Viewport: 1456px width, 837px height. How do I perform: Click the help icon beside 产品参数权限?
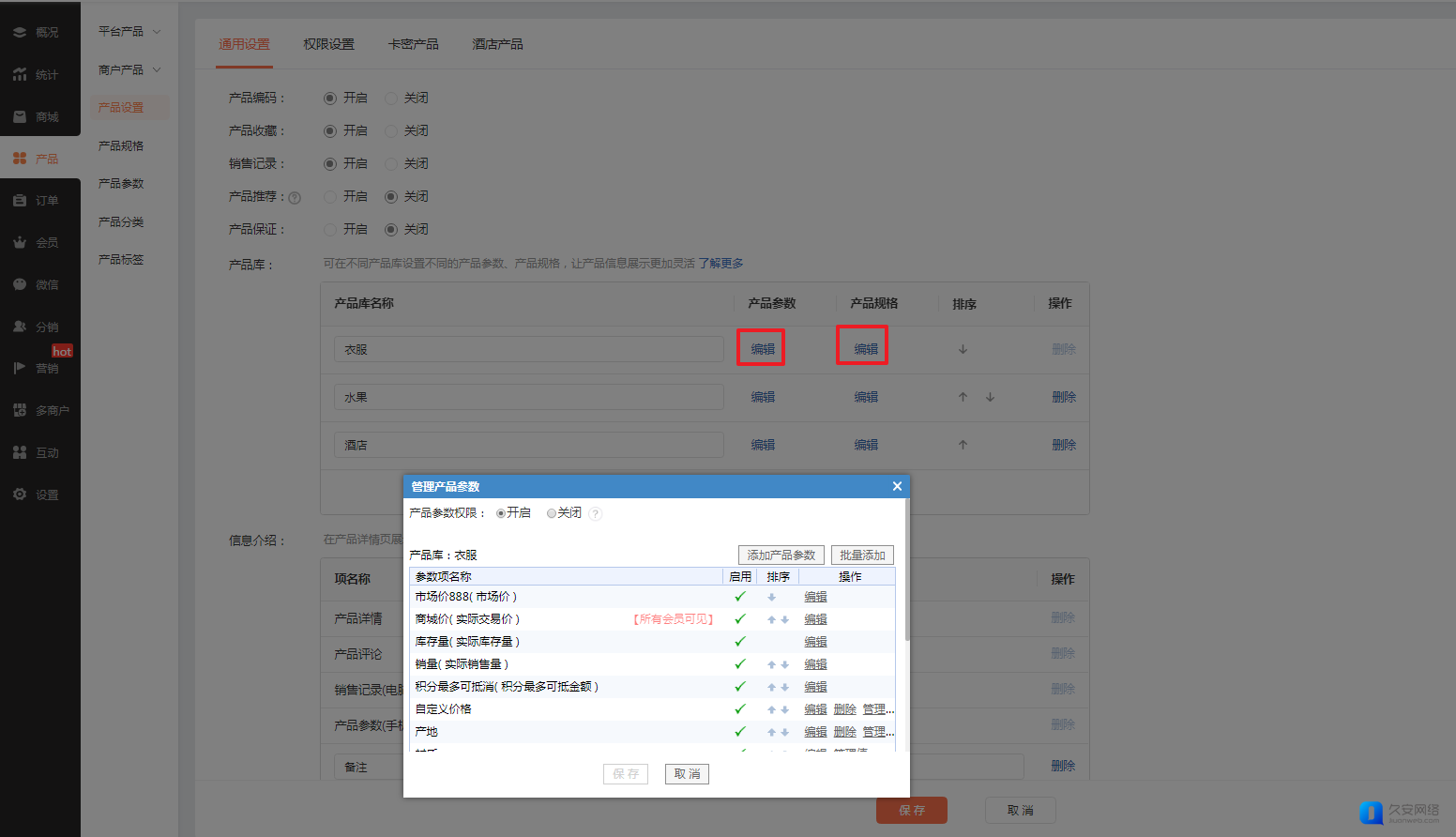click(x=596, y=513)
